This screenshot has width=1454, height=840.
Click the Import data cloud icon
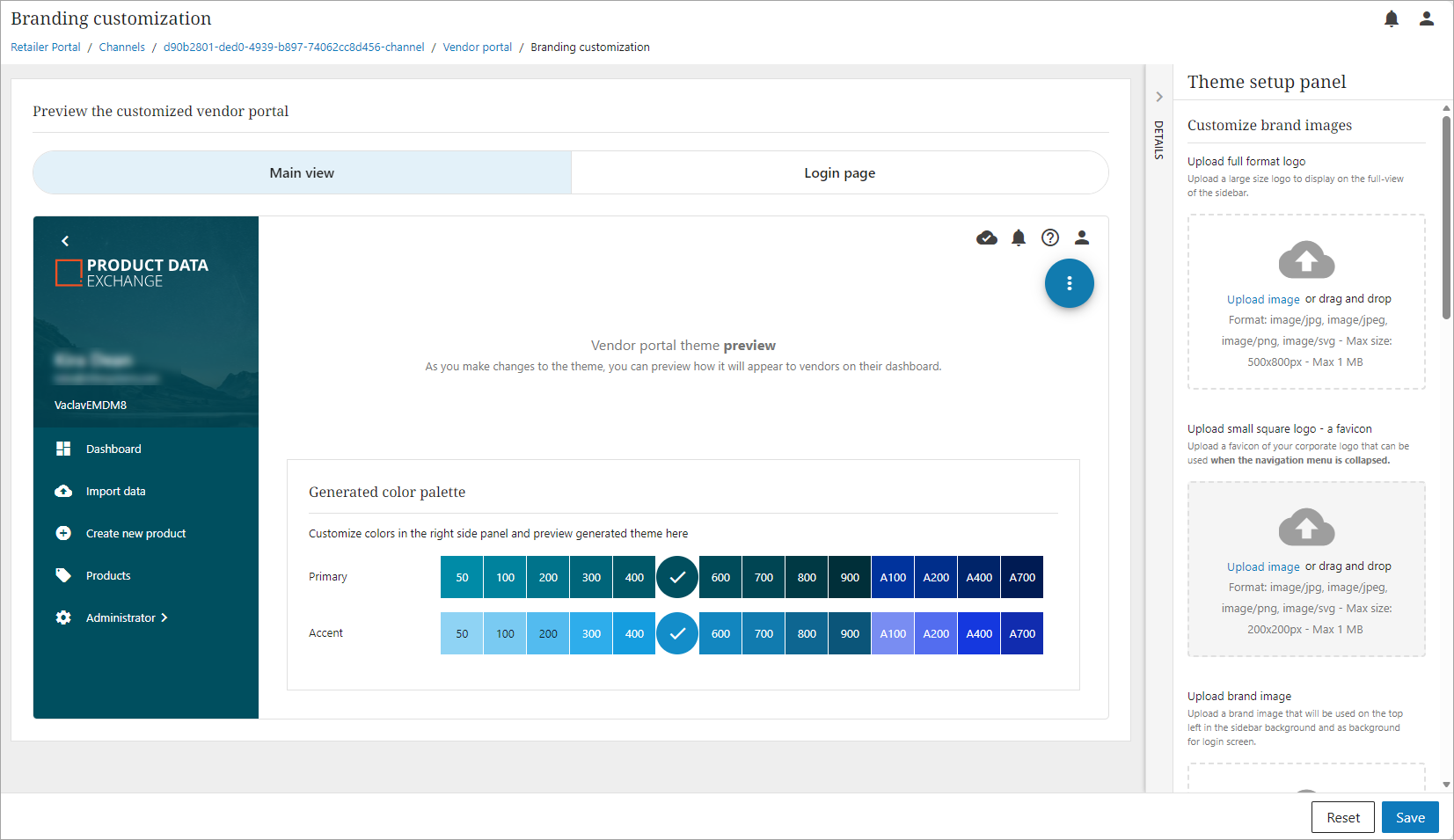(63, 491)
